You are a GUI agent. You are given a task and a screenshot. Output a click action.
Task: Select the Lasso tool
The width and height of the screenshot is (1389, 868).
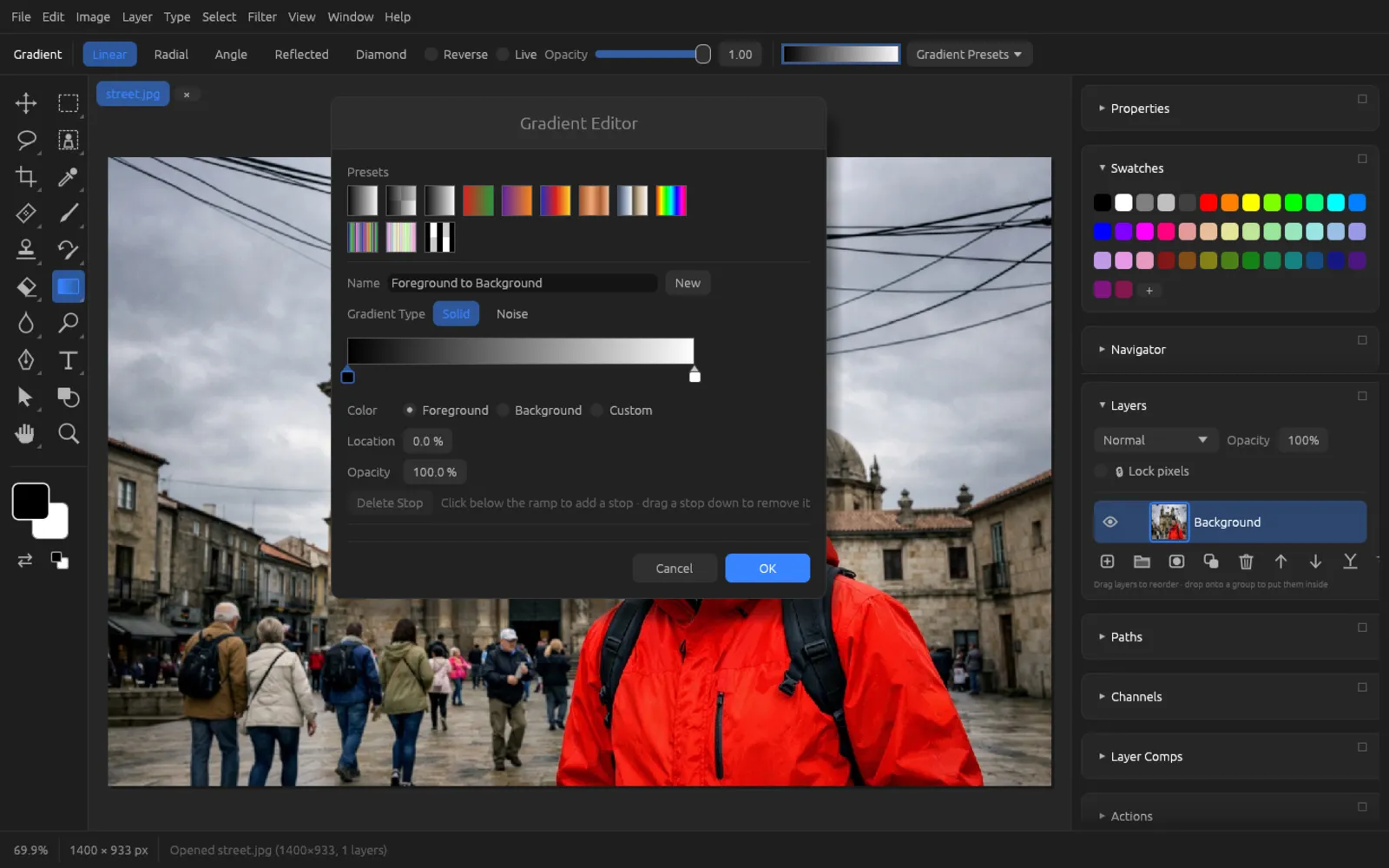point(26,140)
